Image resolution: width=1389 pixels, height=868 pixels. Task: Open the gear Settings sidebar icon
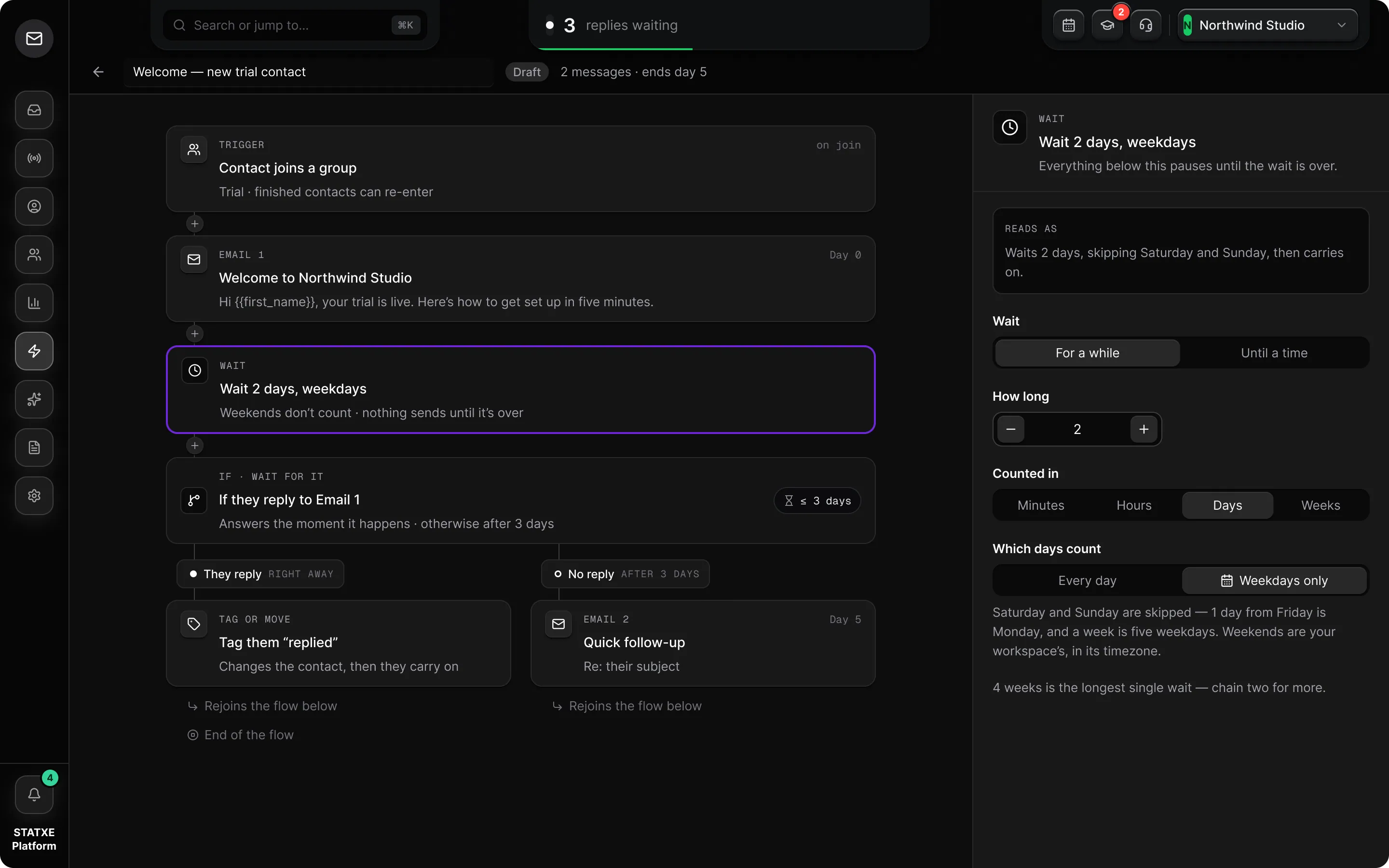point(34,495)
